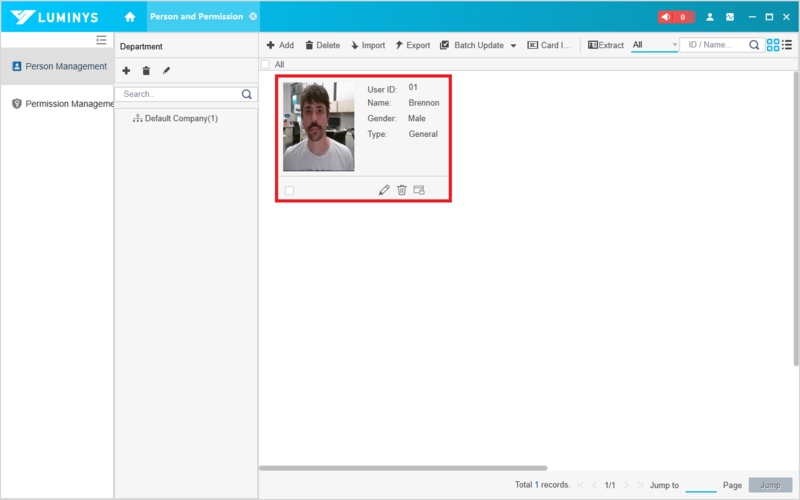Click the Luminys logo

[x=54, y=17]
